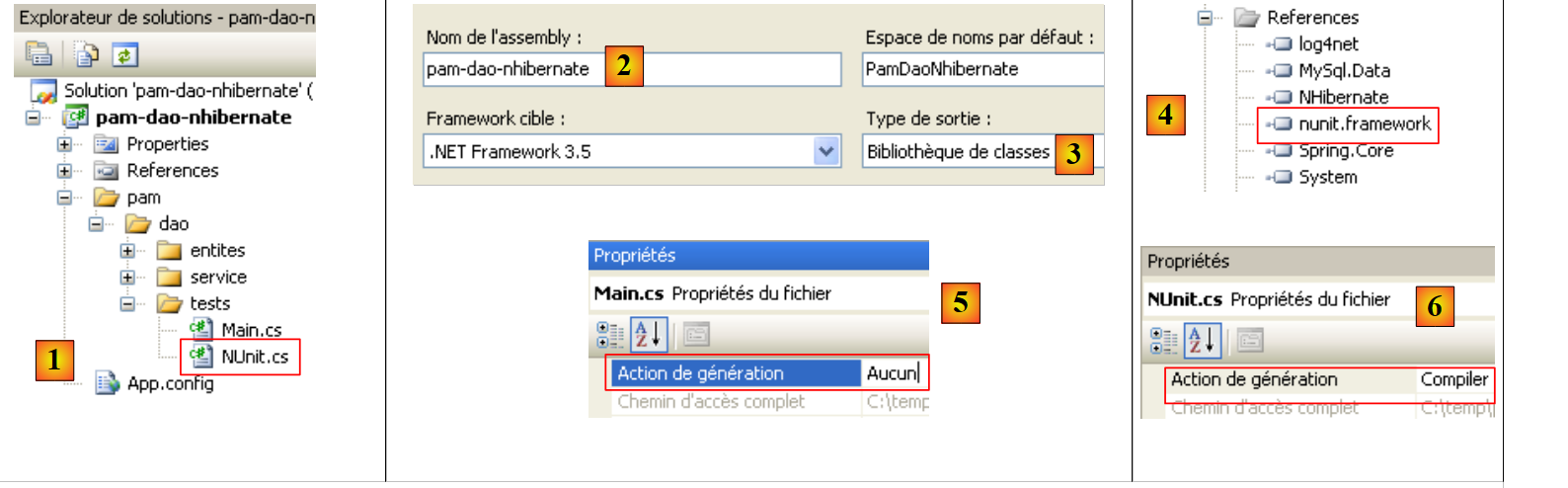Viewport: 1568px width, 488px height.
Task: Open property pages icon in Main.cs panel
Action: 696,335
